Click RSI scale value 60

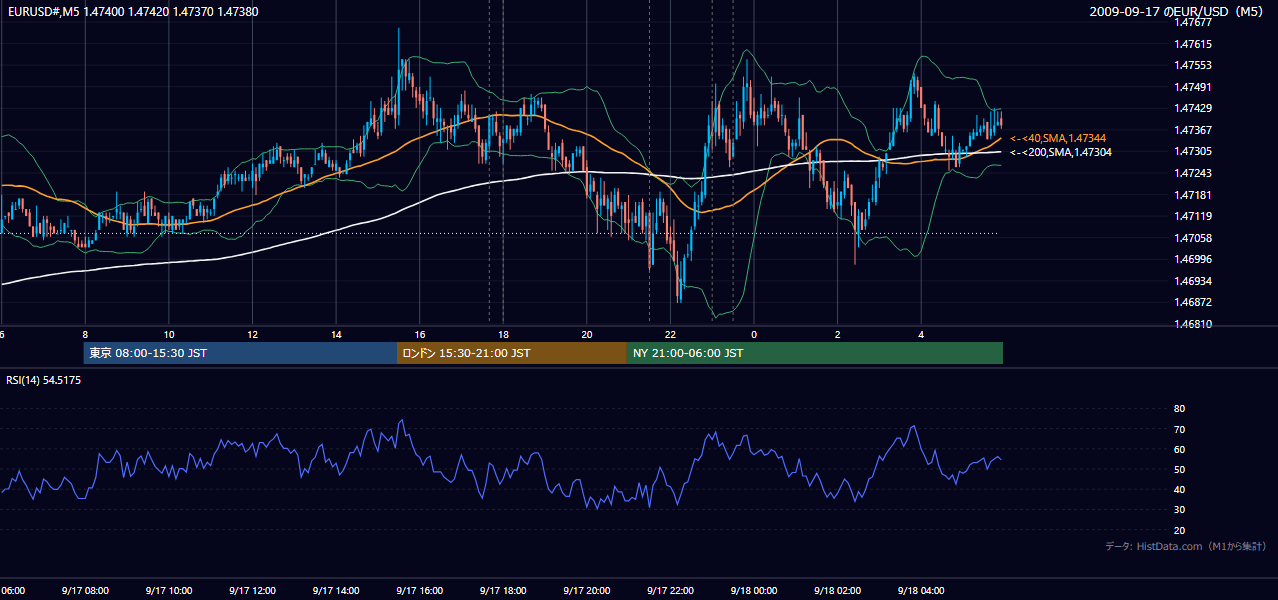pos(1180,449)
